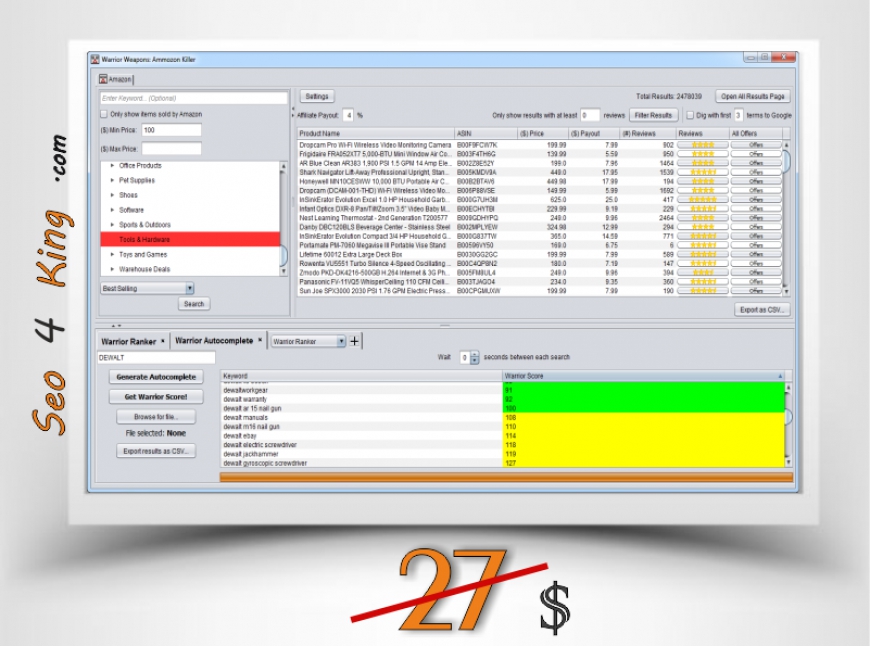Open the Settings button
Viewport: 870px width, 646px height.
tap(317, 96)
